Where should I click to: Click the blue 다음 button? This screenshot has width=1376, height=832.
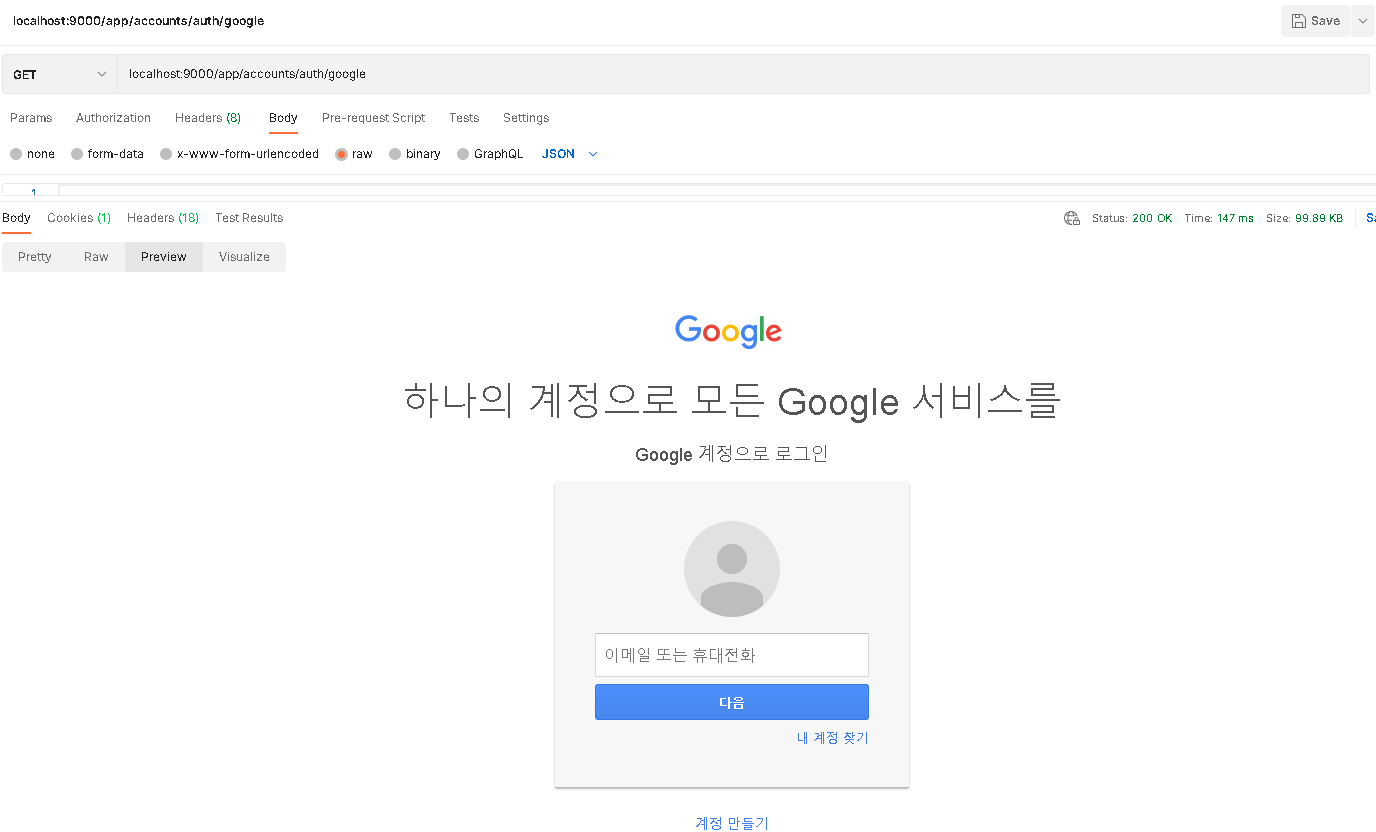[732, 702]
